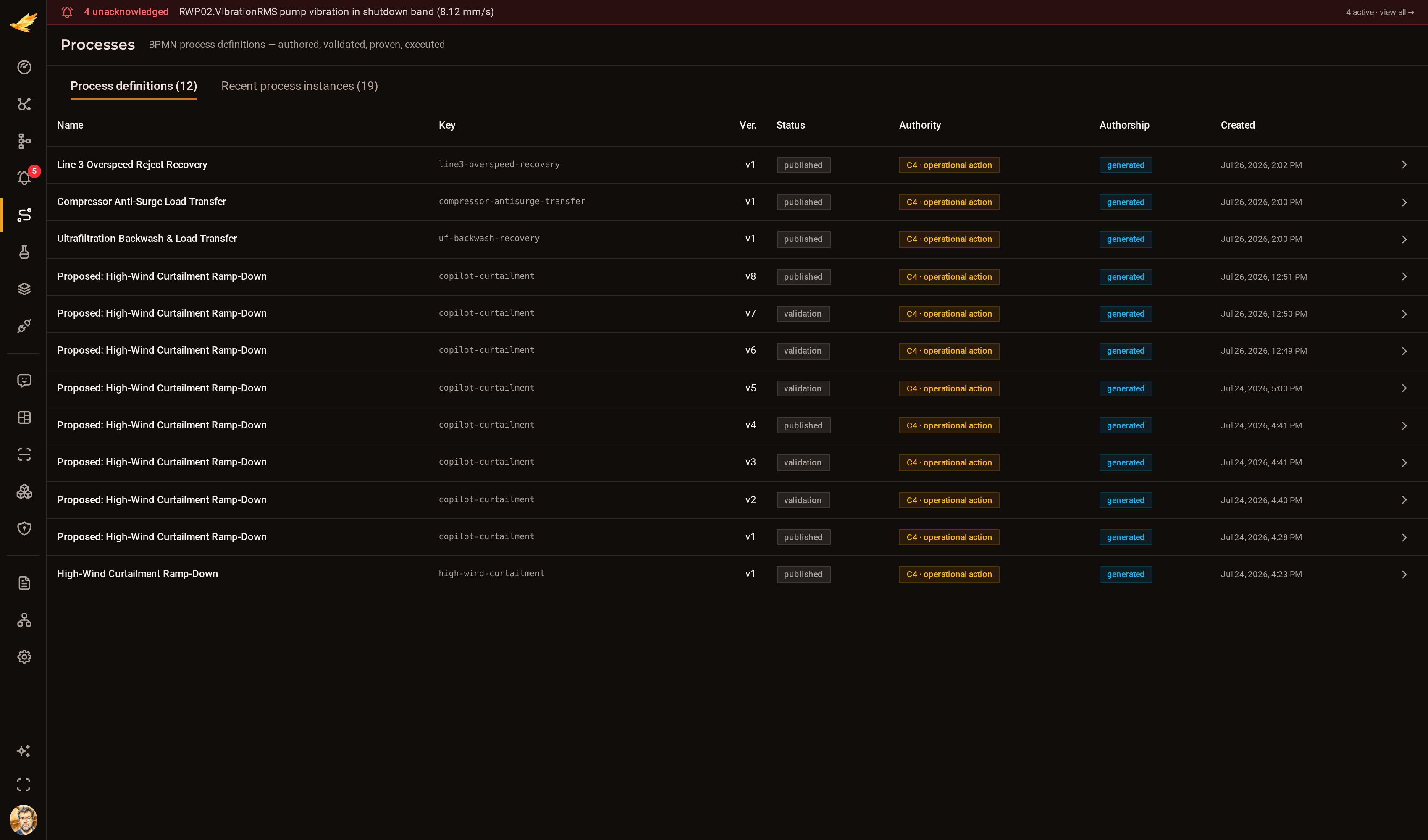Click the Jul 24, 2026, 5:00 PM date

click(1261, 388)
